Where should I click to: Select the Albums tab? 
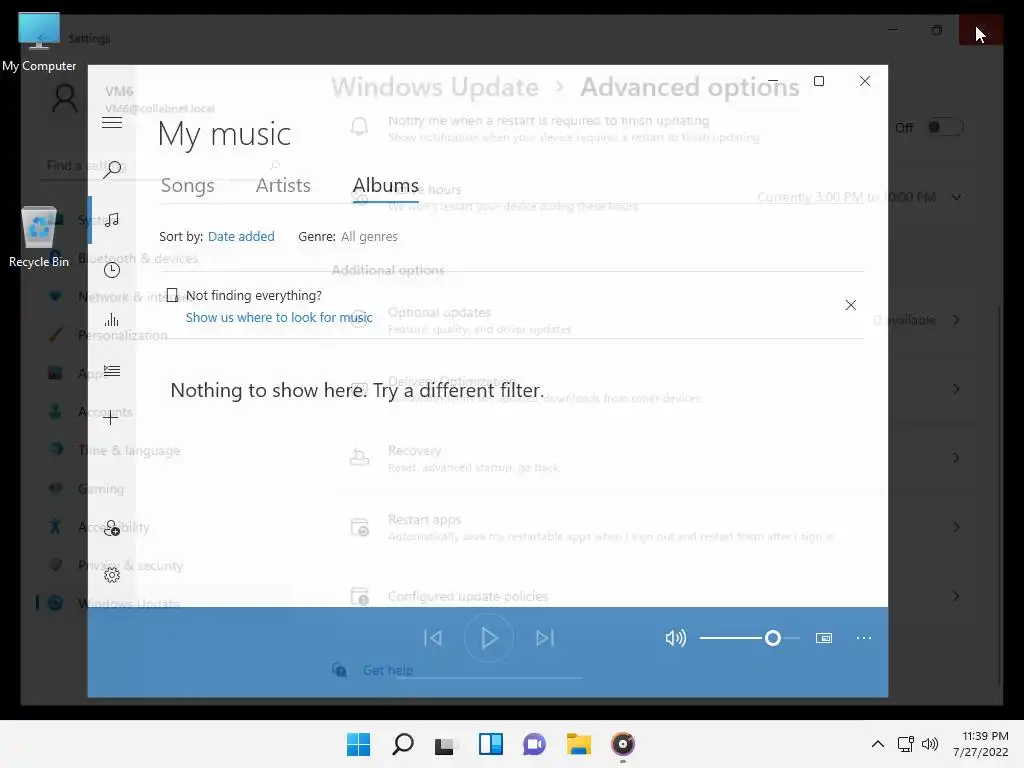[x=385, y=185]
